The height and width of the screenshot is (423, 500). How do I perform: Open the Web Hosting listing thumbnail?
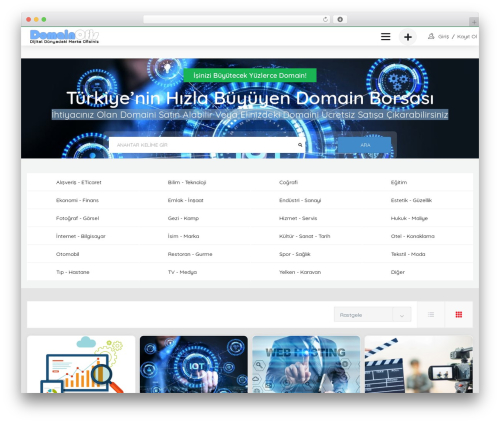coord(306,364)
